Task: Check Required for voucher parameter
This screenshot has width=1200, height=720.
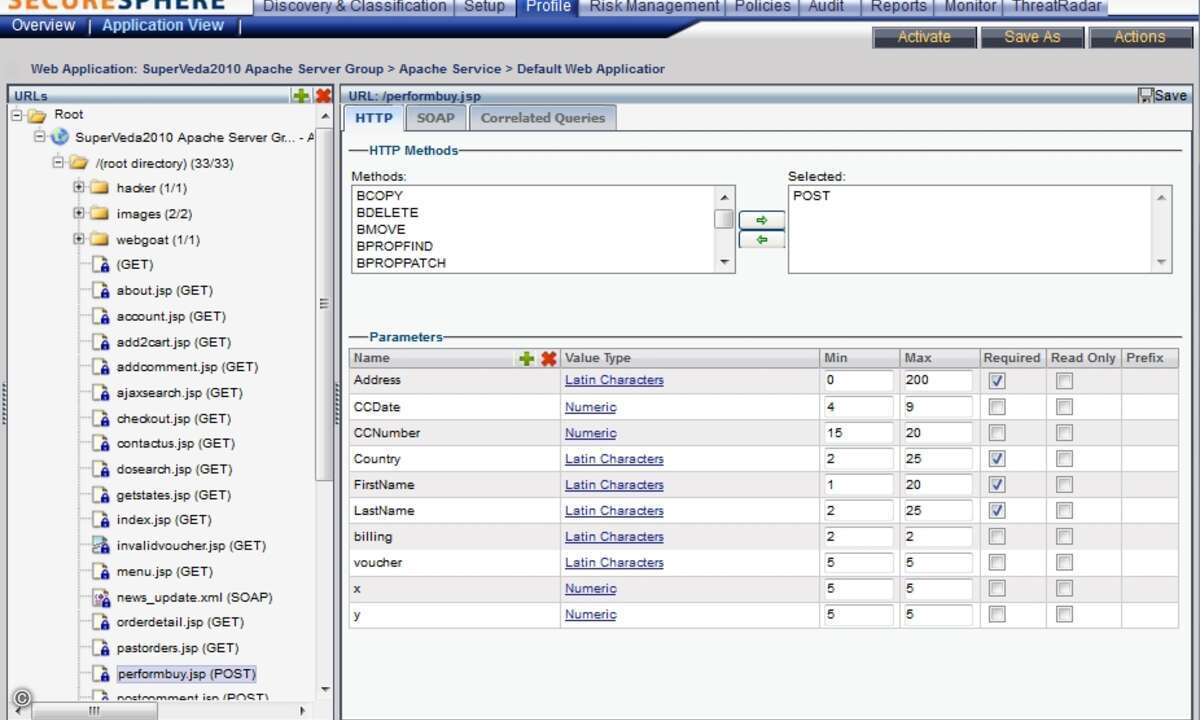Action: pos(997,563)
